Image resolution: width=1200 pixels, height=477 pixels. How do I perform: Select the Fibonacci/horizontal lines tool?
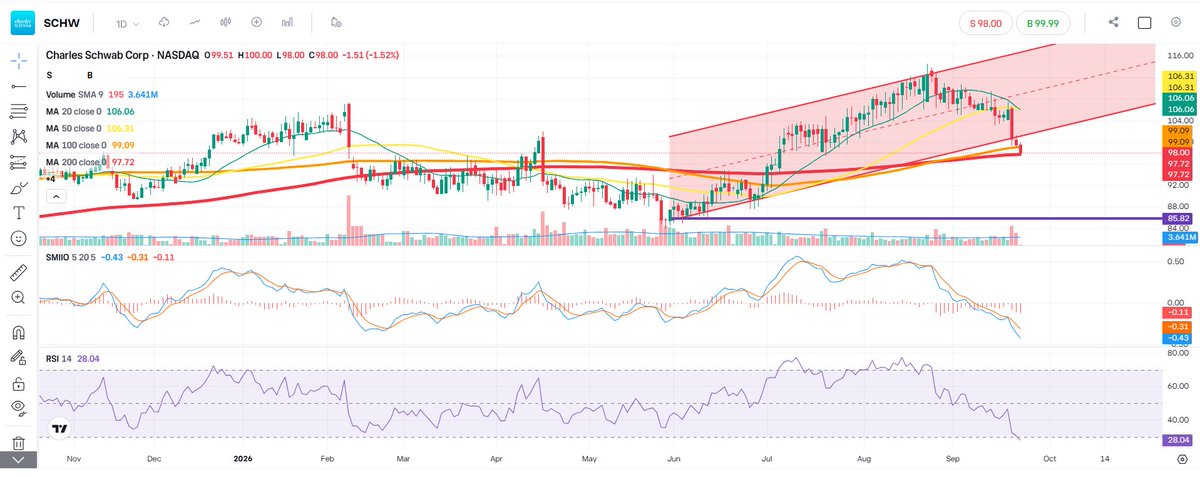tap(18, 111)
